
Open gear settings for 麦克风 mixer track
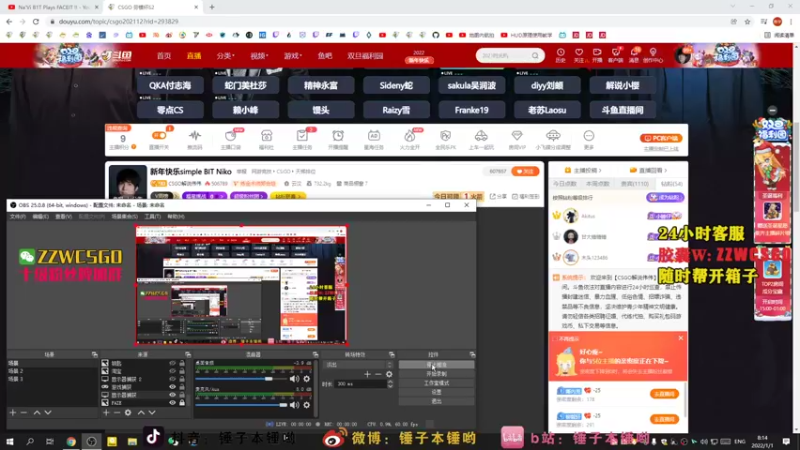point(307,405)
